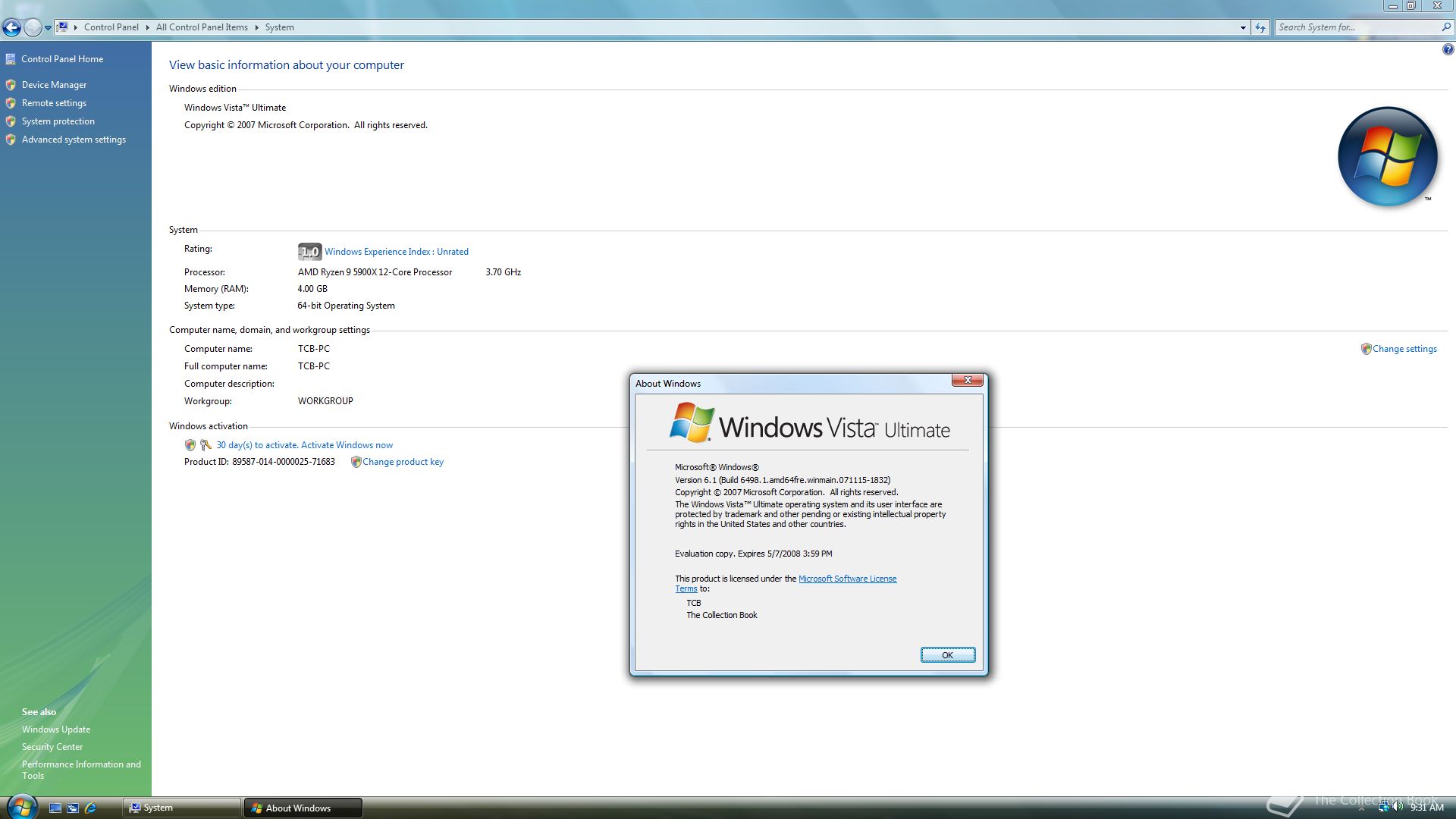The image size is (1456, 819).
Task: Open Windows Experience Index: Unrated link
Action: [397, 252]
